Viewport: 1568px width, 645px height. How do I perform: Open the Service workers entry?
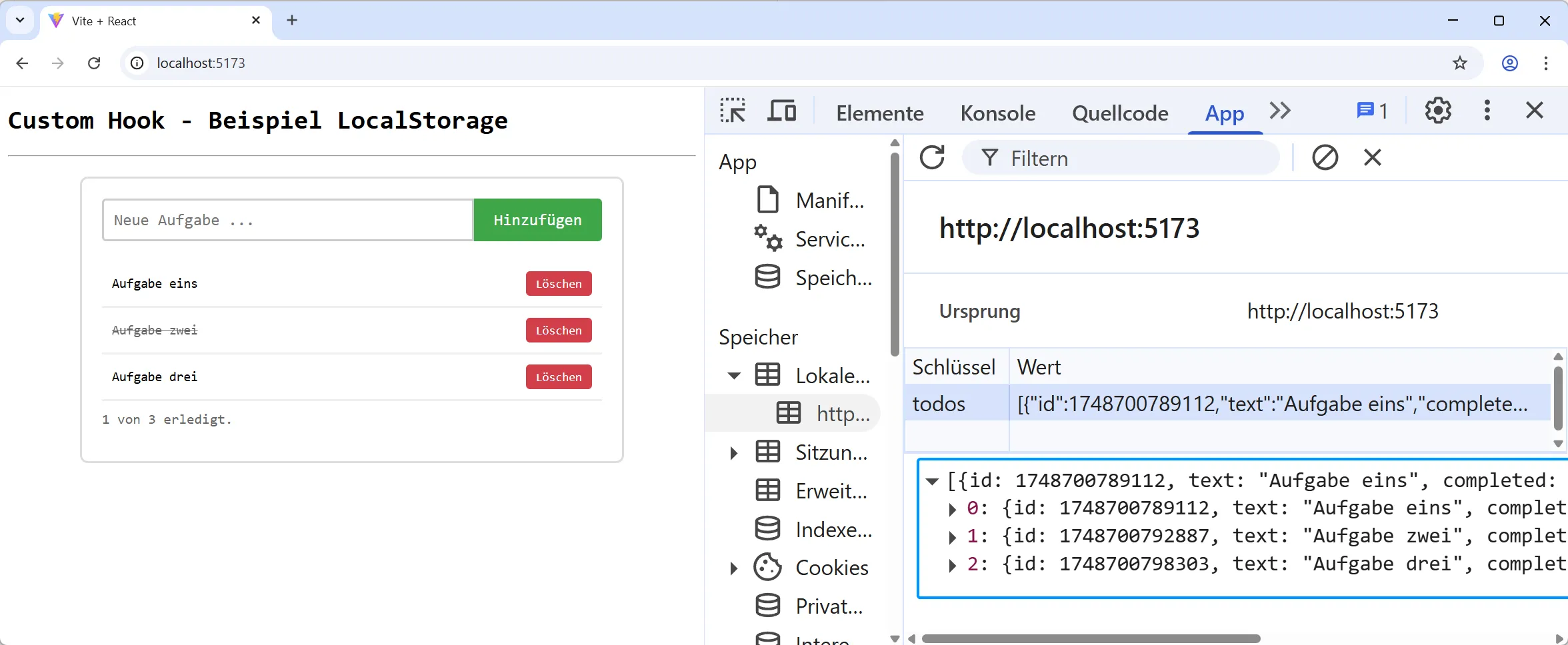[811, 239]
